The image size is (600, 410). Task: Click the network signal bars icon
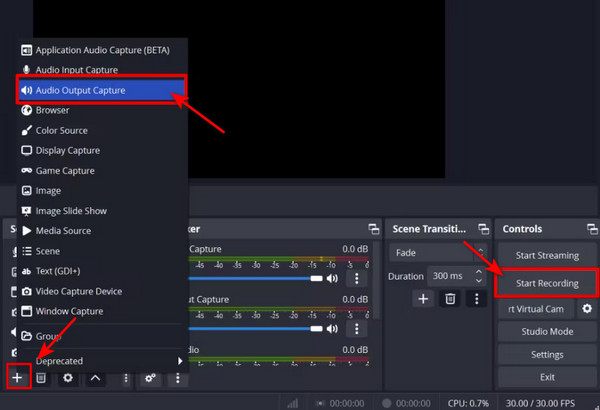click(x=293, y=403)
